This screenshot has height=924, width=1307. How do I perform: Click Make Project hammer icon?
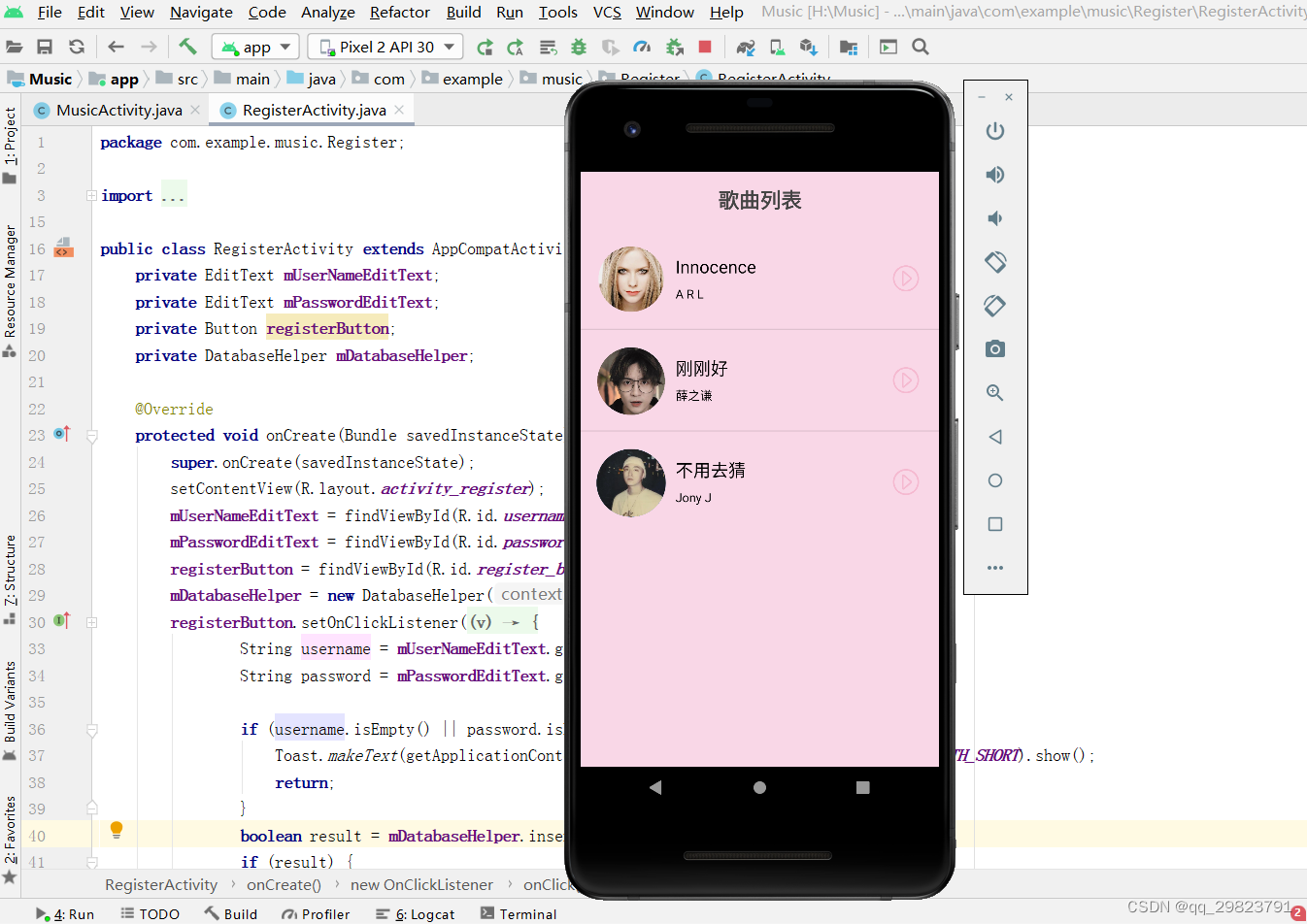point(187,47)
